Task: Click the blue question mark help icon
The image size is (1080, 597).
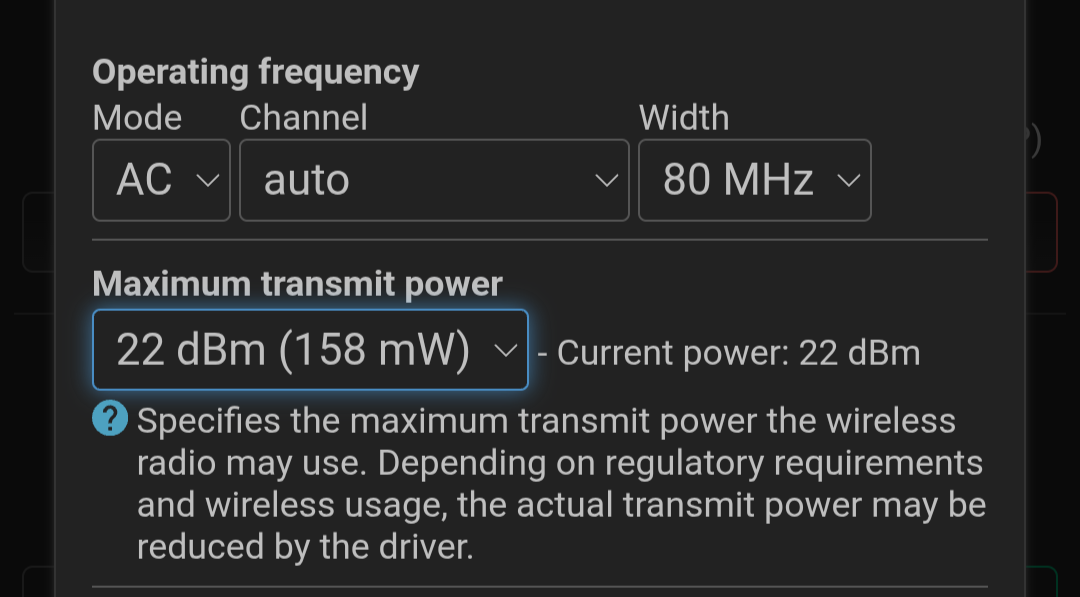Action: click(110, 418)
